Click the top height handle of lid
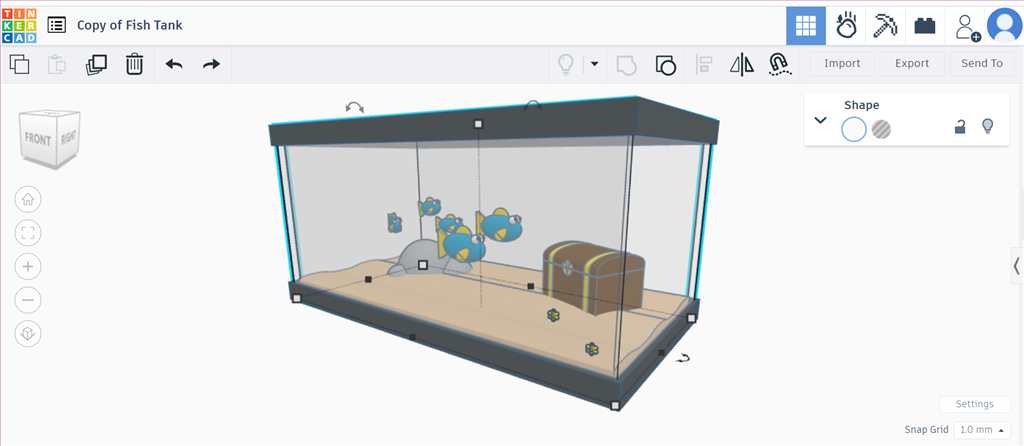This screenshot has height=446, width=1024. (x=478, y=124)
